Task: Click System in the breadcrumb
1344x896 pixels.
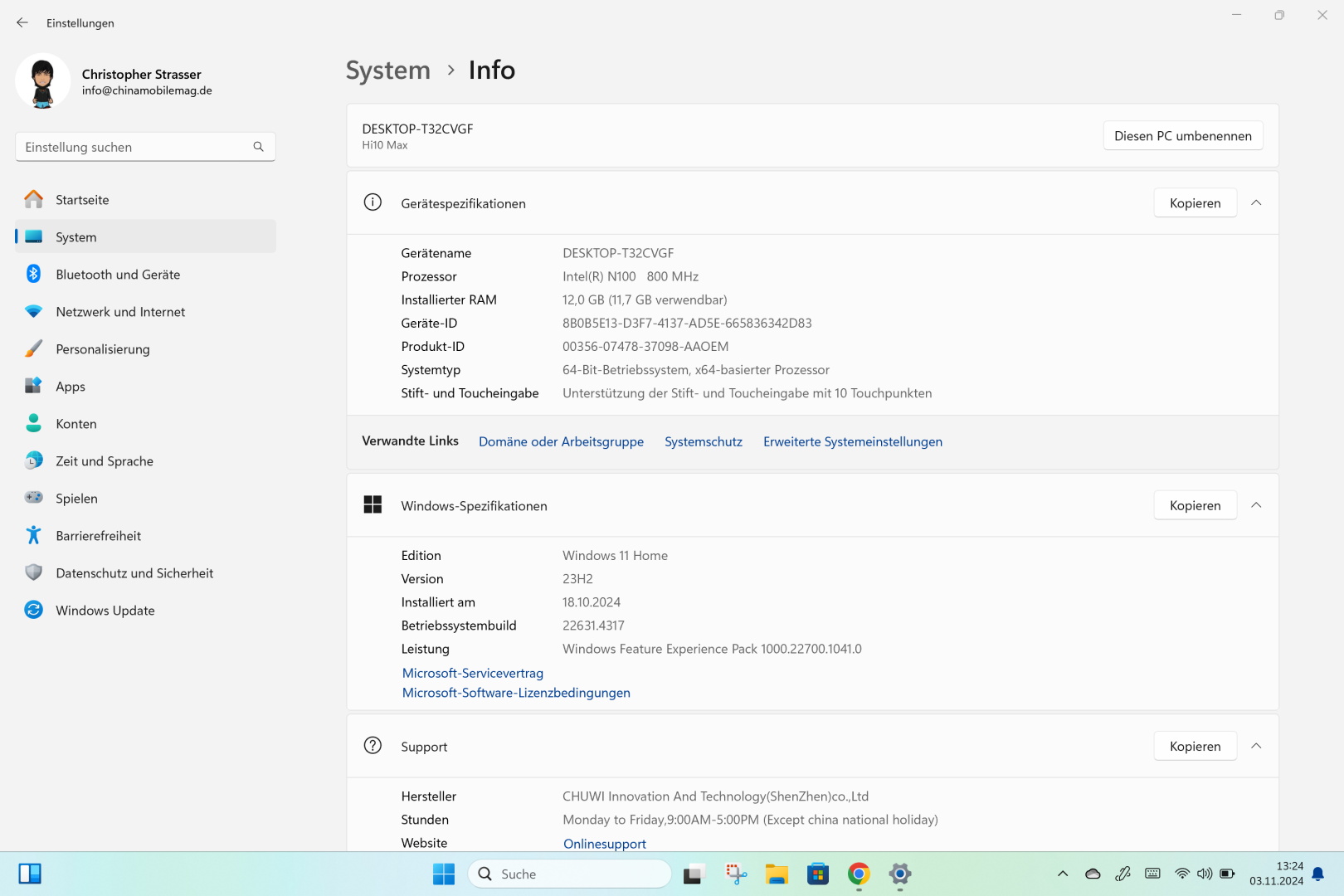Action: [388, 71]
